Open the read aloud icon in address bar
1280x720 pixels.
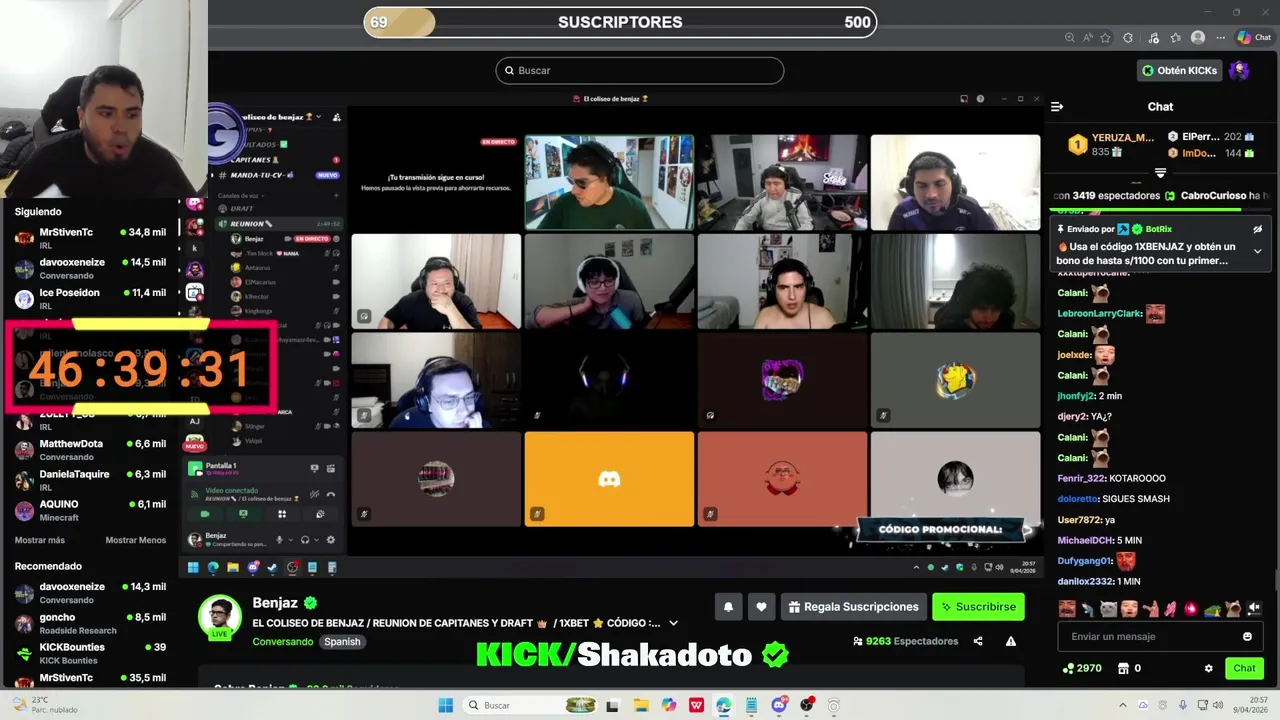1088,38
